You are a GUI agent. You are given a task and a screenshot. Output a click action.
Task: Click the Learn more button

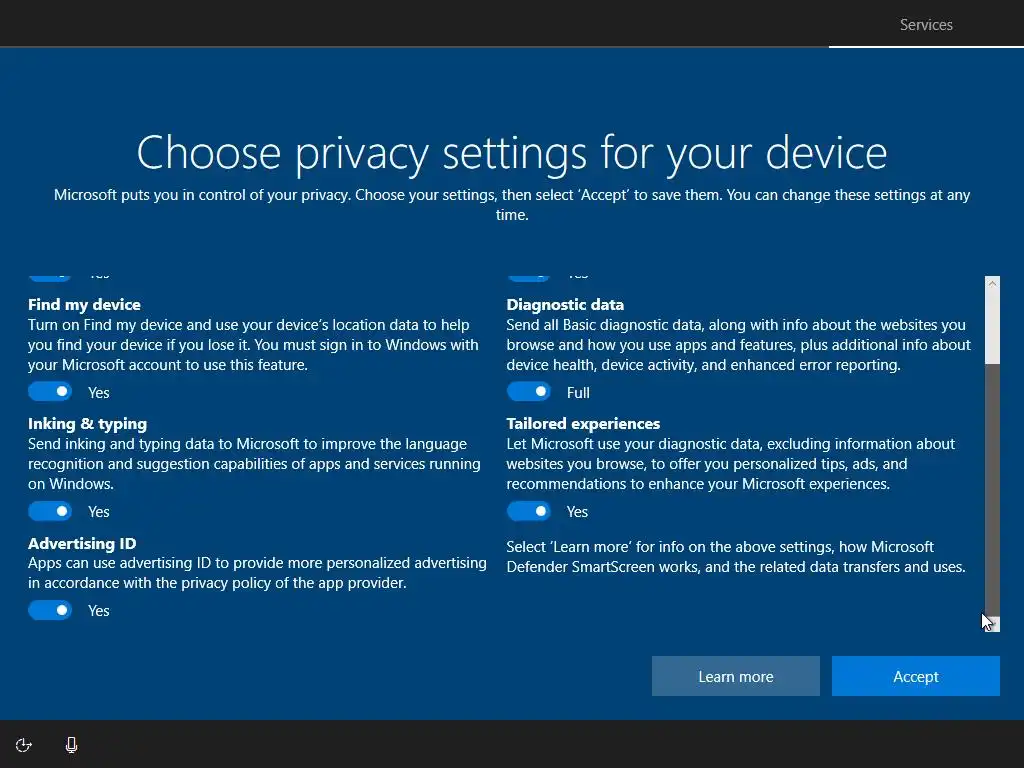735,676
